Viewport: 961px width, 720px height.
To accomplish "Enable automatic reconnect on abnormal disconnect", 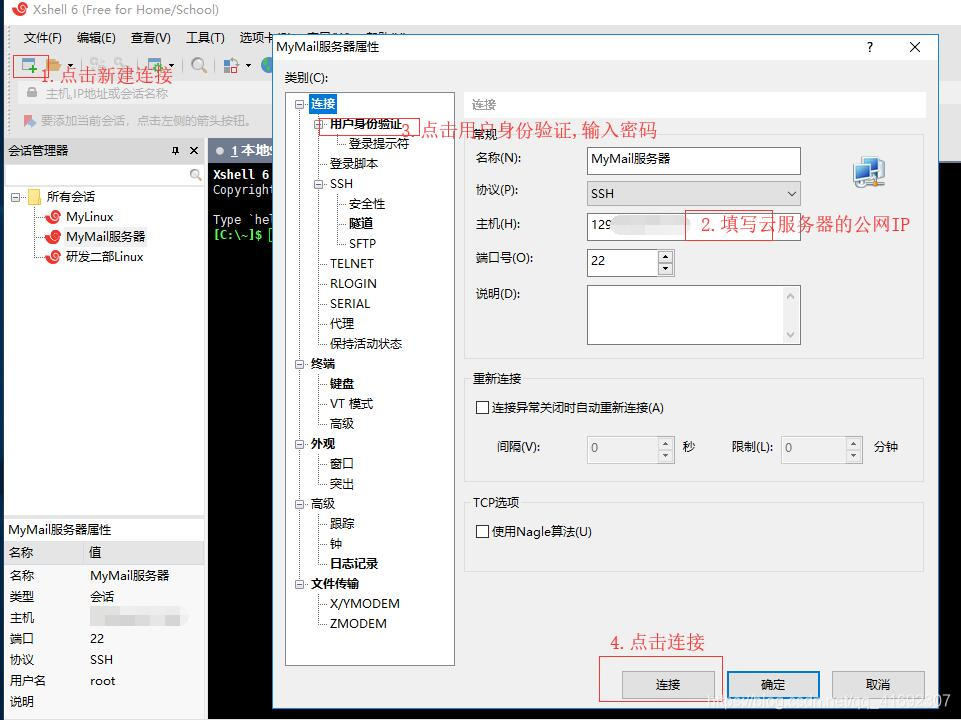I will (x=482, y=407).
